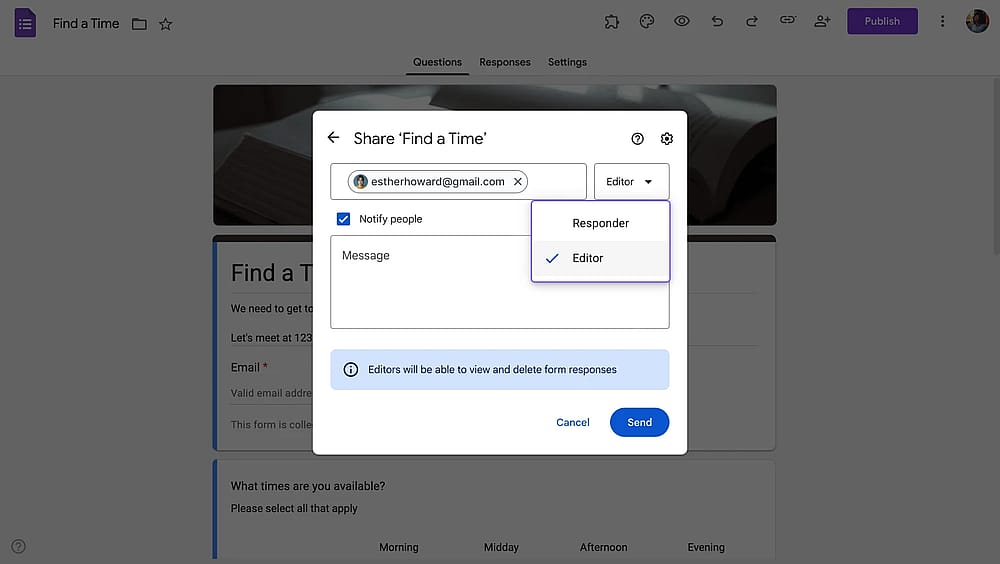The image size is (1000, 564).
Task: Click the Send button
Action: (639, 422)
